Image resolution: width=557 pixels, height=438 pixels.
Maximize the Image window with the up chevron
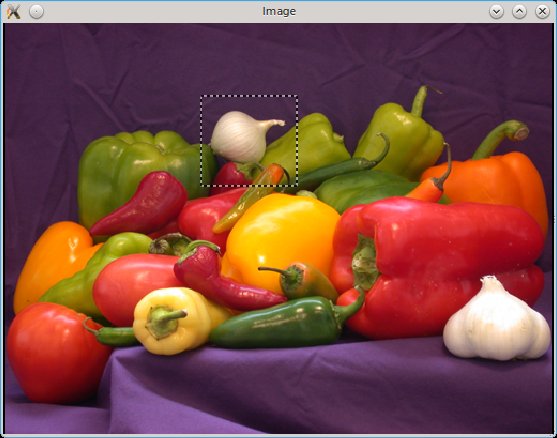pyautogui.click(x=519, y=12)
